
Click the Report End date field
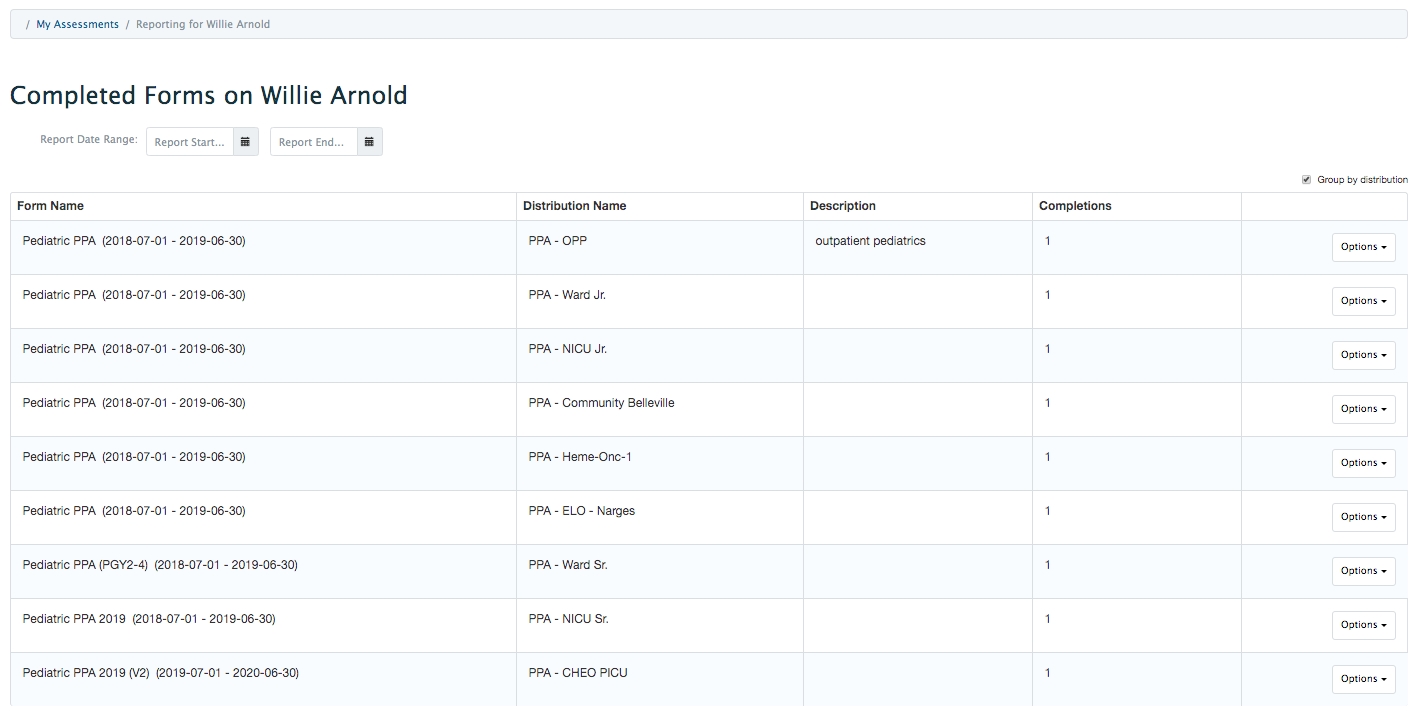click(314, 142)
